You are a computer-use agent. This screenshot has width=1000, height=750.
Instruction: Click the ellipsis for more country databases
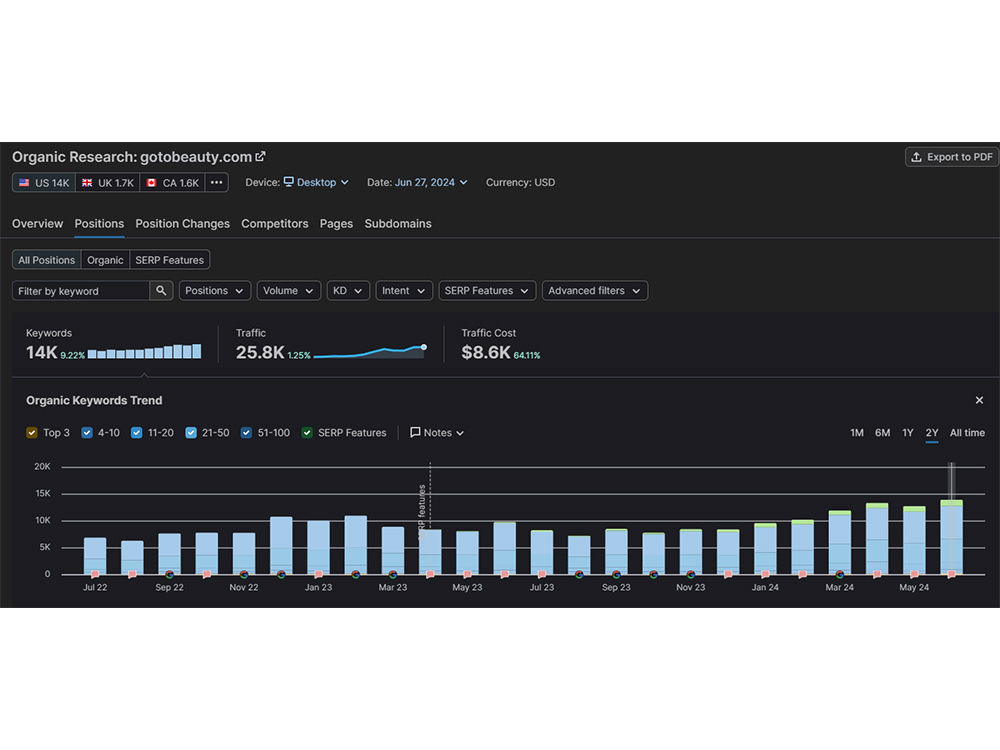[217, 182]
